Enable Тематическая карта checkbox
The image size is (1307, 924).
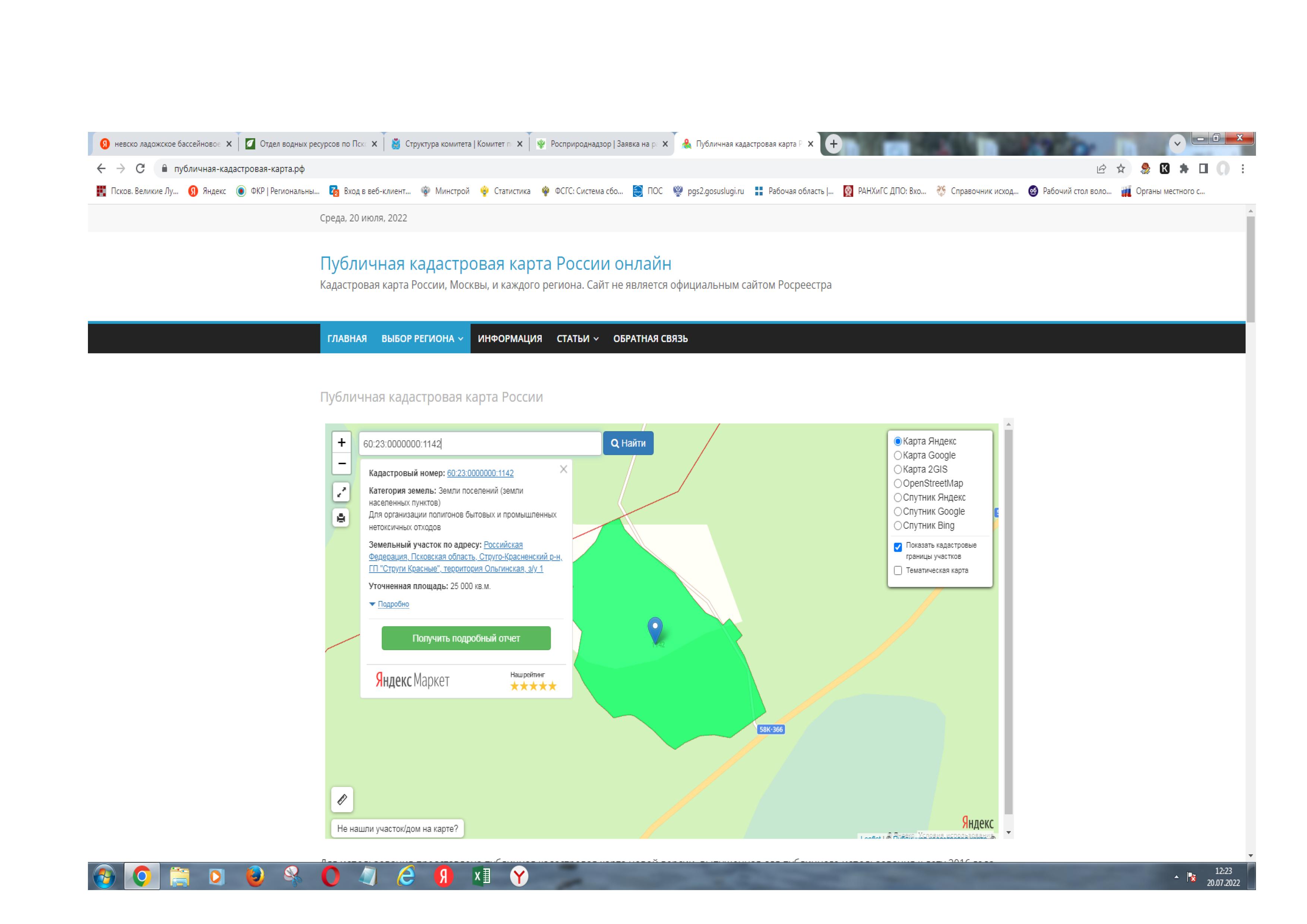[898, 571]
